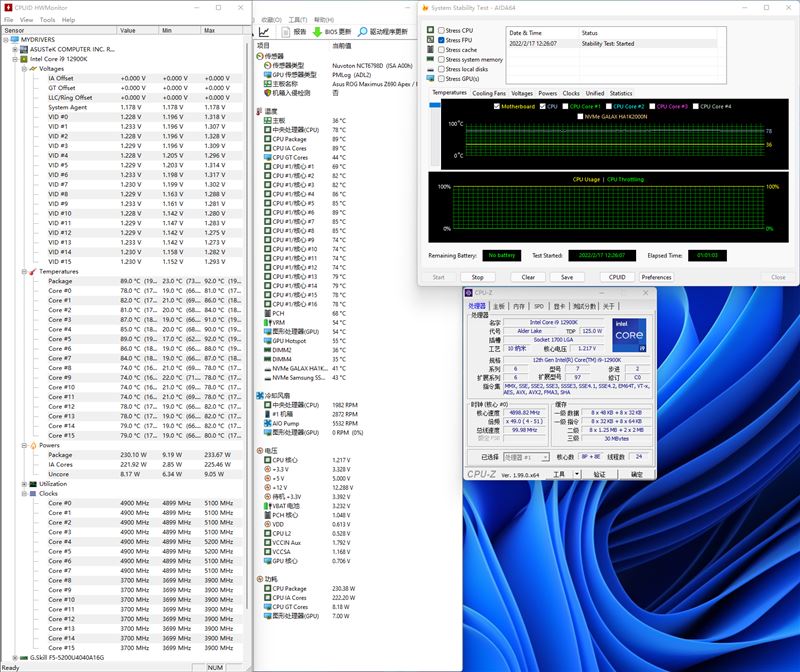The width and height of the screenshot is (800, 672).
Task: Enable the Stress CPU checkbox
Action: click(x=441, y=31)
